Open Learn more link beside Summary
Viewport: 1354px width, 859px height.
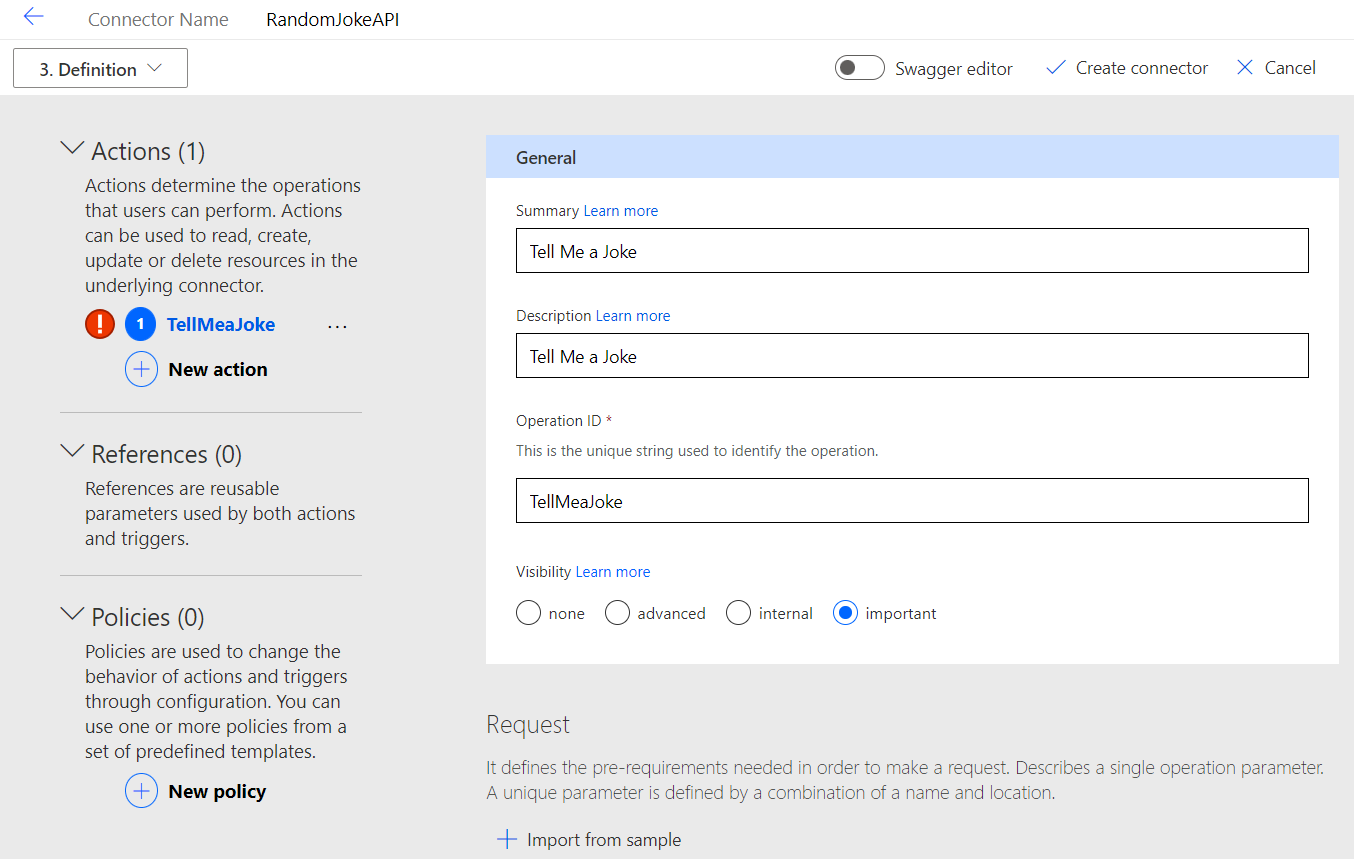[x=620, y=211]
